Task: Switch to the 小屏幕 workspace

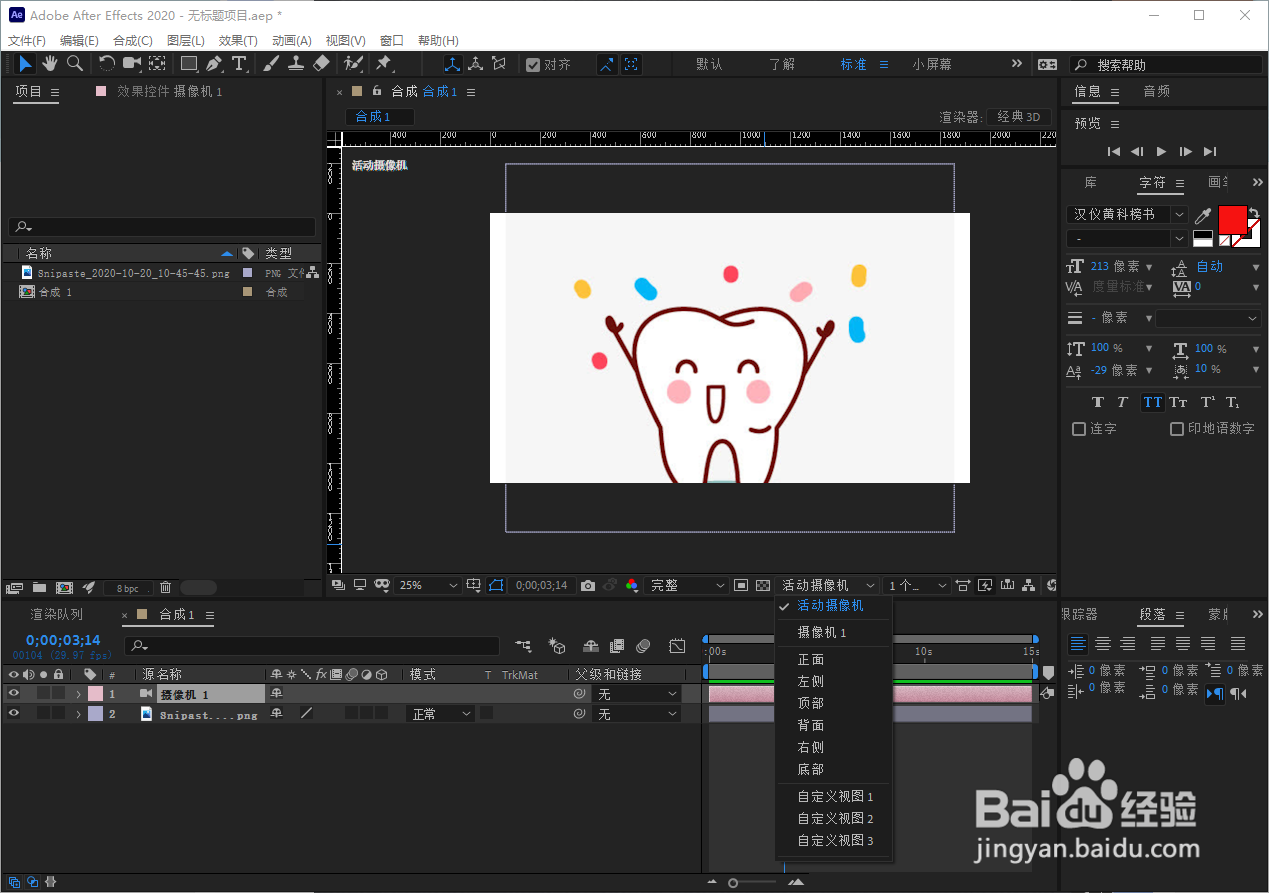Action: click(x=932, y=64)
